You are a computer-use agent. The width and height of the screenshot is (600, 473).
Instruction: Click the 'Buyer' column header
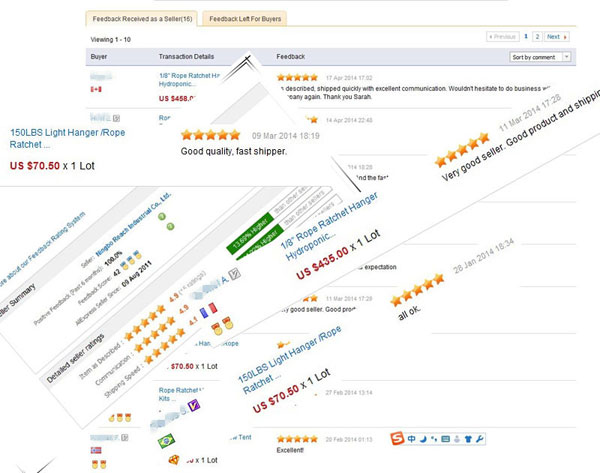tap(99, 57)
